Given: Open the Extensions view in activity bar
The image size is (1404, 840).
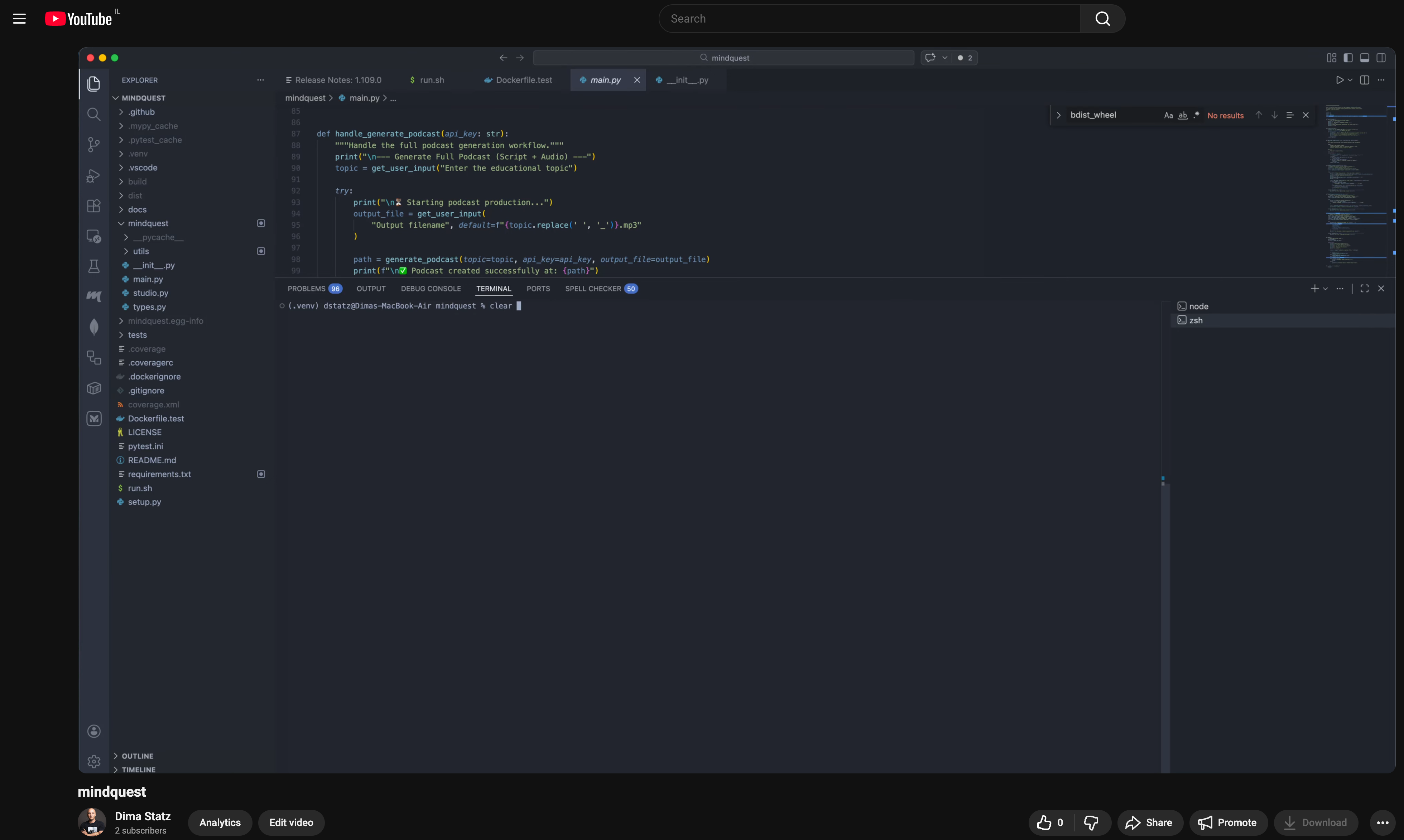Looking at the screenshot, I should pyautogui.click(x=94, y=206).
